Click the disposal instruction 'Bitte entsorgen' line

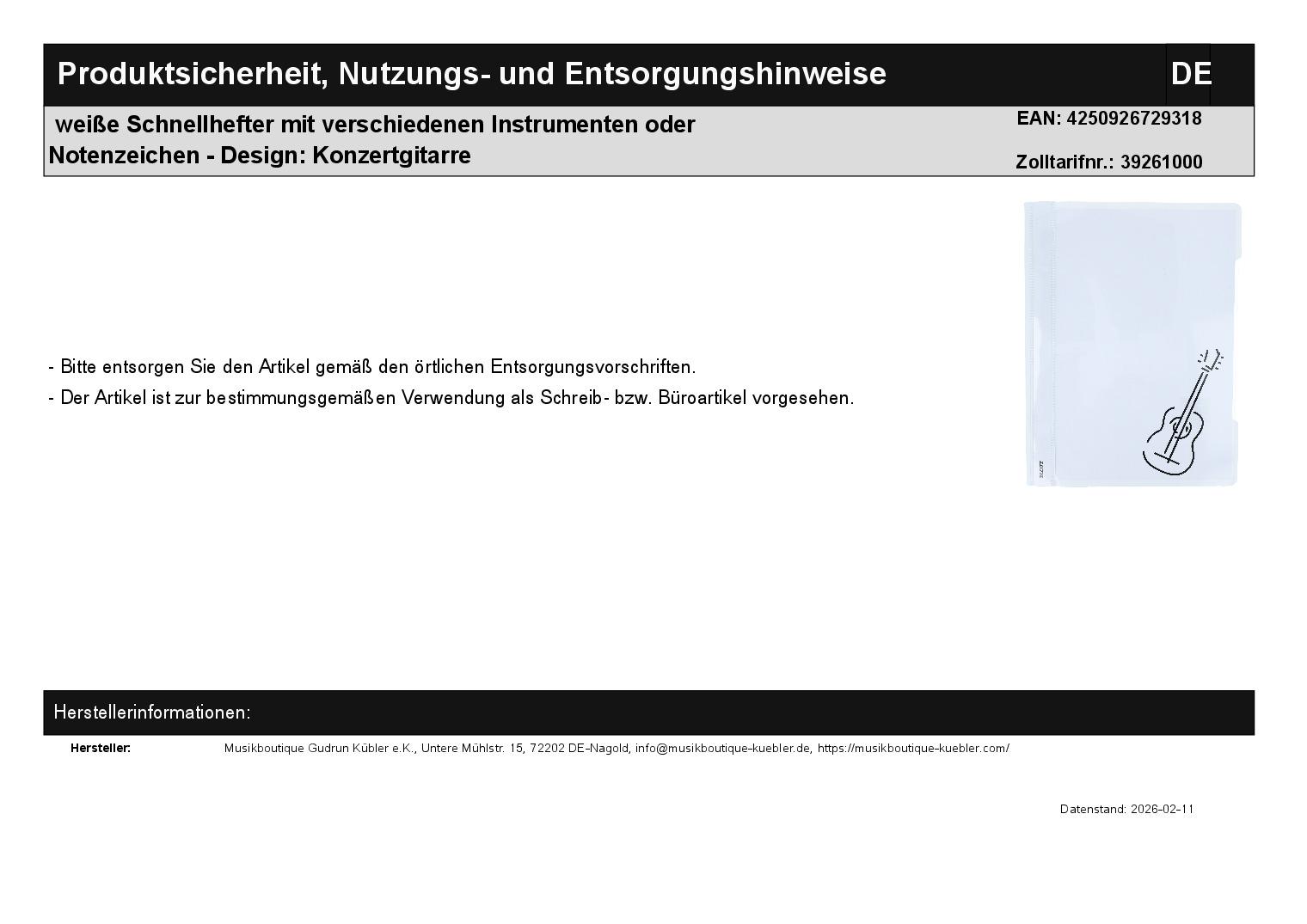[x=372, y=367]
